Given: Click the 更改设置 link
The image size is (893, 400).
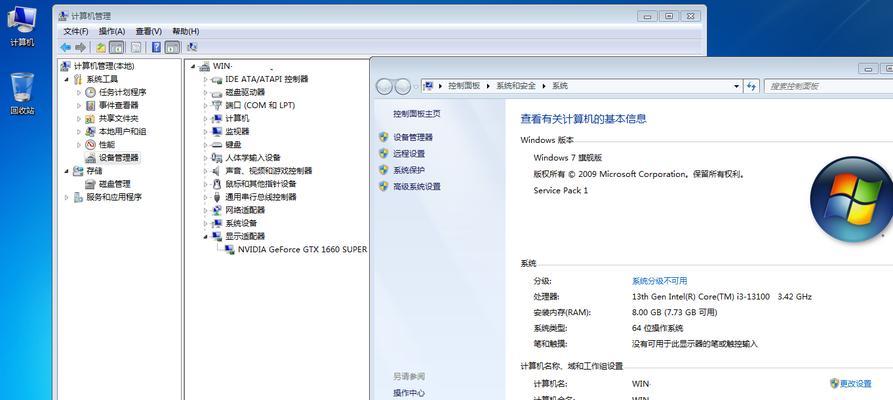Looking at the screenshot, I should pyautogui.click(x=855, y=383).
